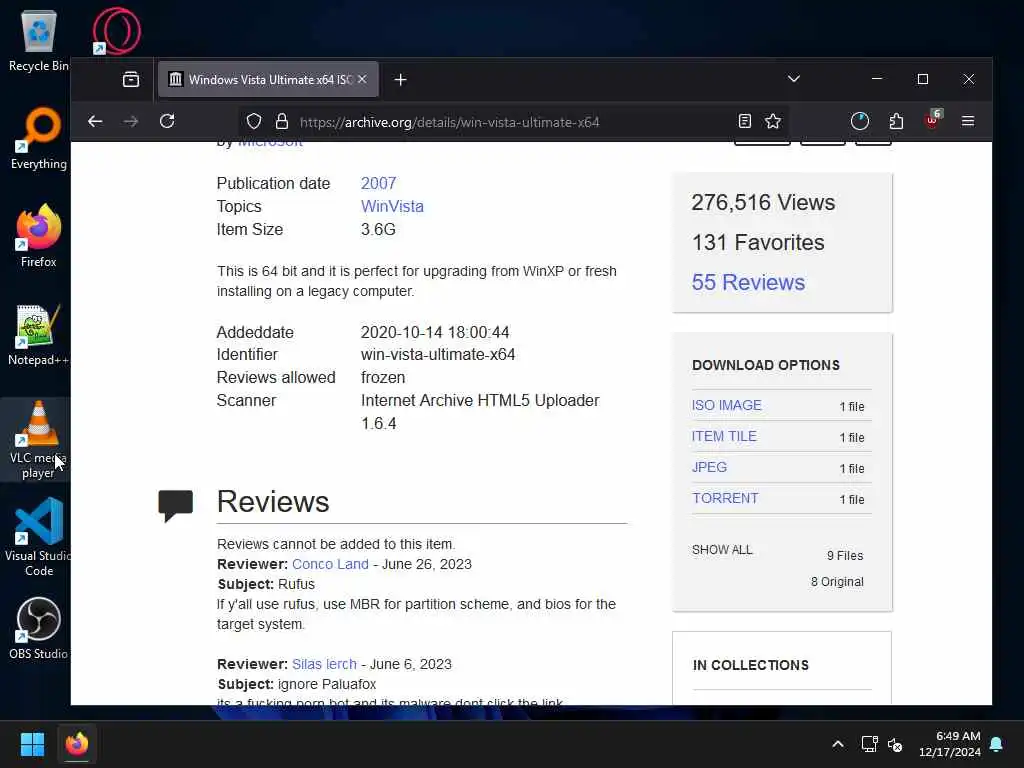
Task: Open Recycle Bin desktop icon
Action: coord(38,40)
